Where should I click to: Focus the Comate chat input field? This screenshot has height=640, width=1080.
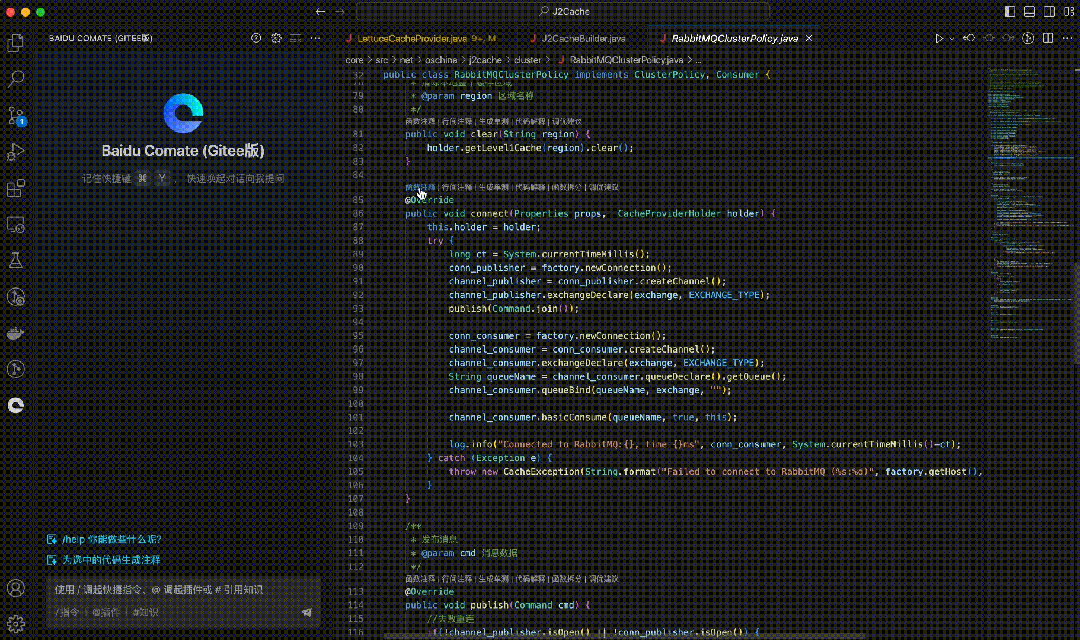point(183,590)
